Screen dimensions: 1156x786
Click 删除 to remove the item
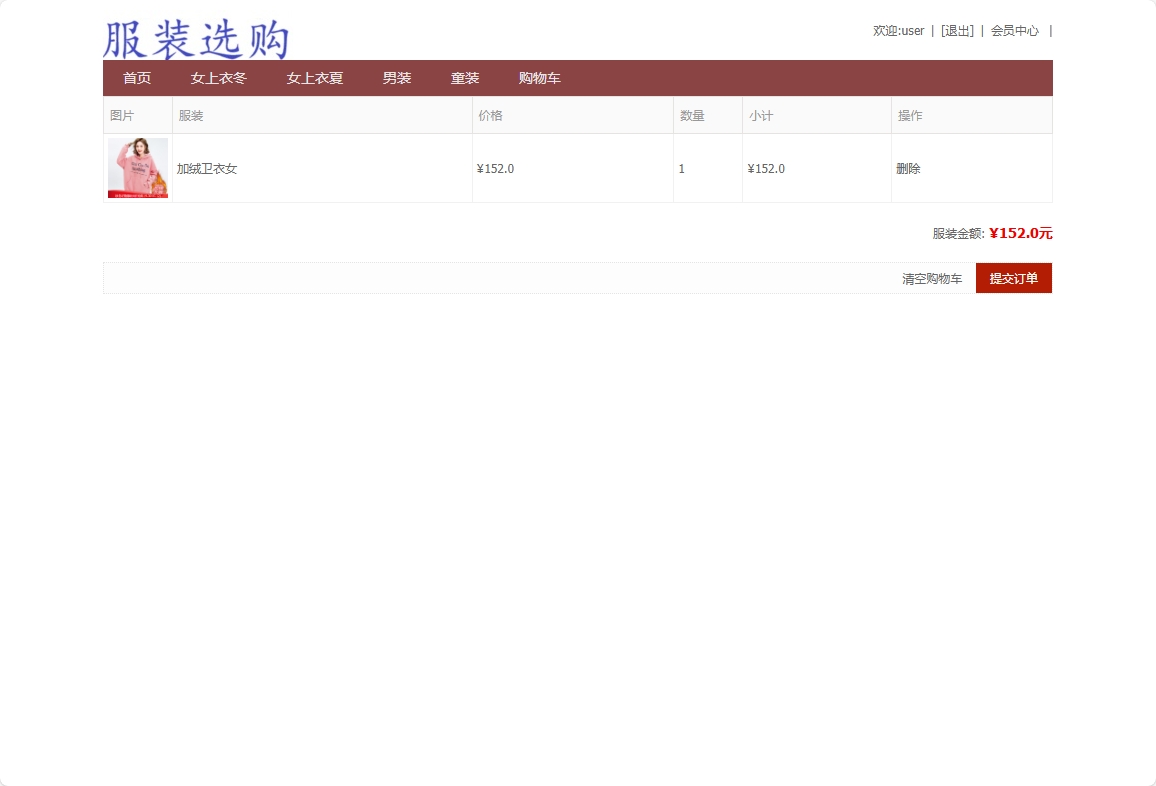tap(908, 168)
